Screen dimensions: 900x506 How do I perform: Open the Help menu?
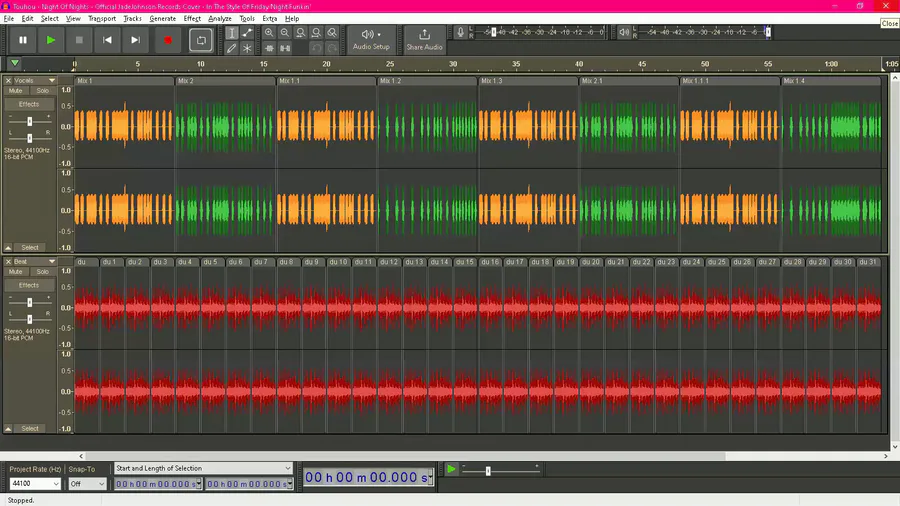(x=292, y=18)
